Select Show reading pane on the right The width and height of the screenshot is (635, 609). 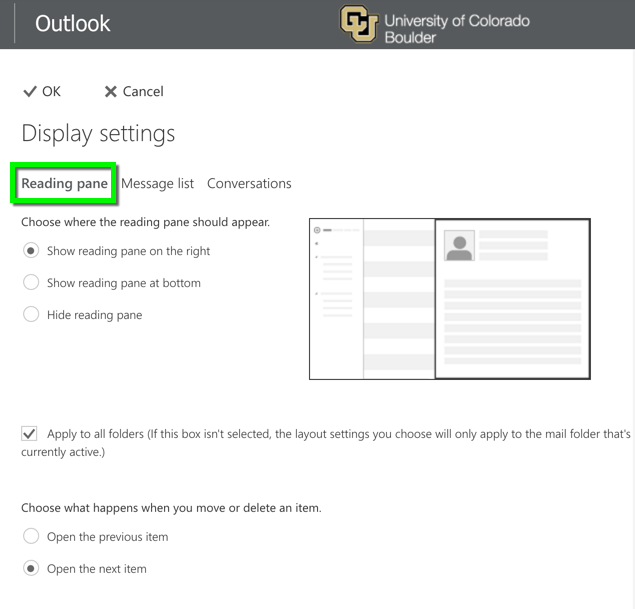31,251
